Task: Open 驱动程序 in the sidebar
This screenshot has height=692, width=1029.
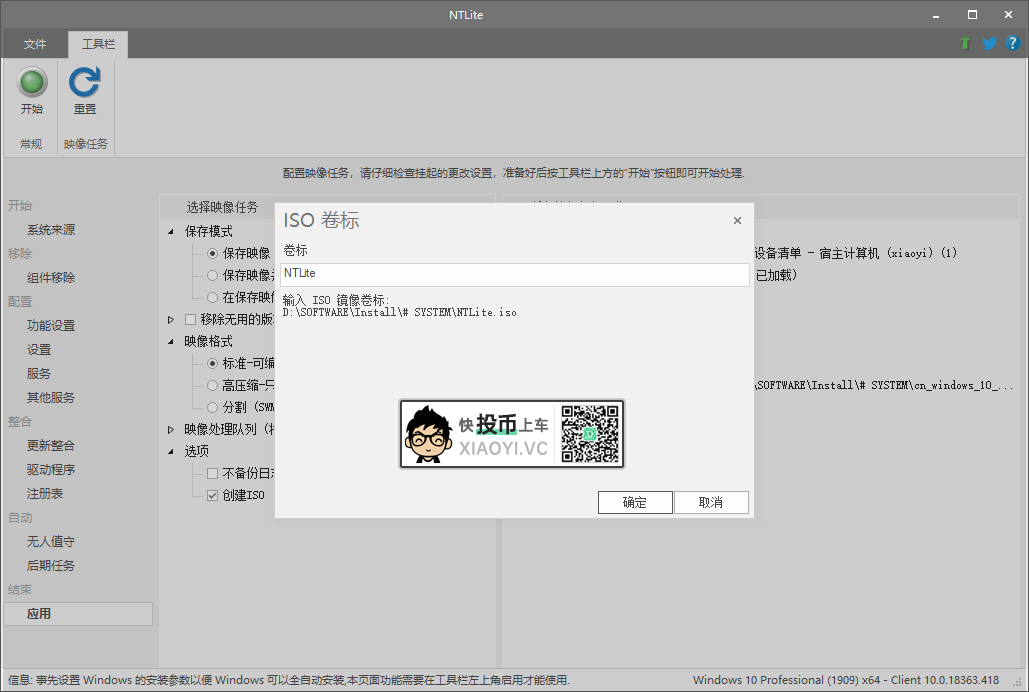Action: tap(51, 469)
